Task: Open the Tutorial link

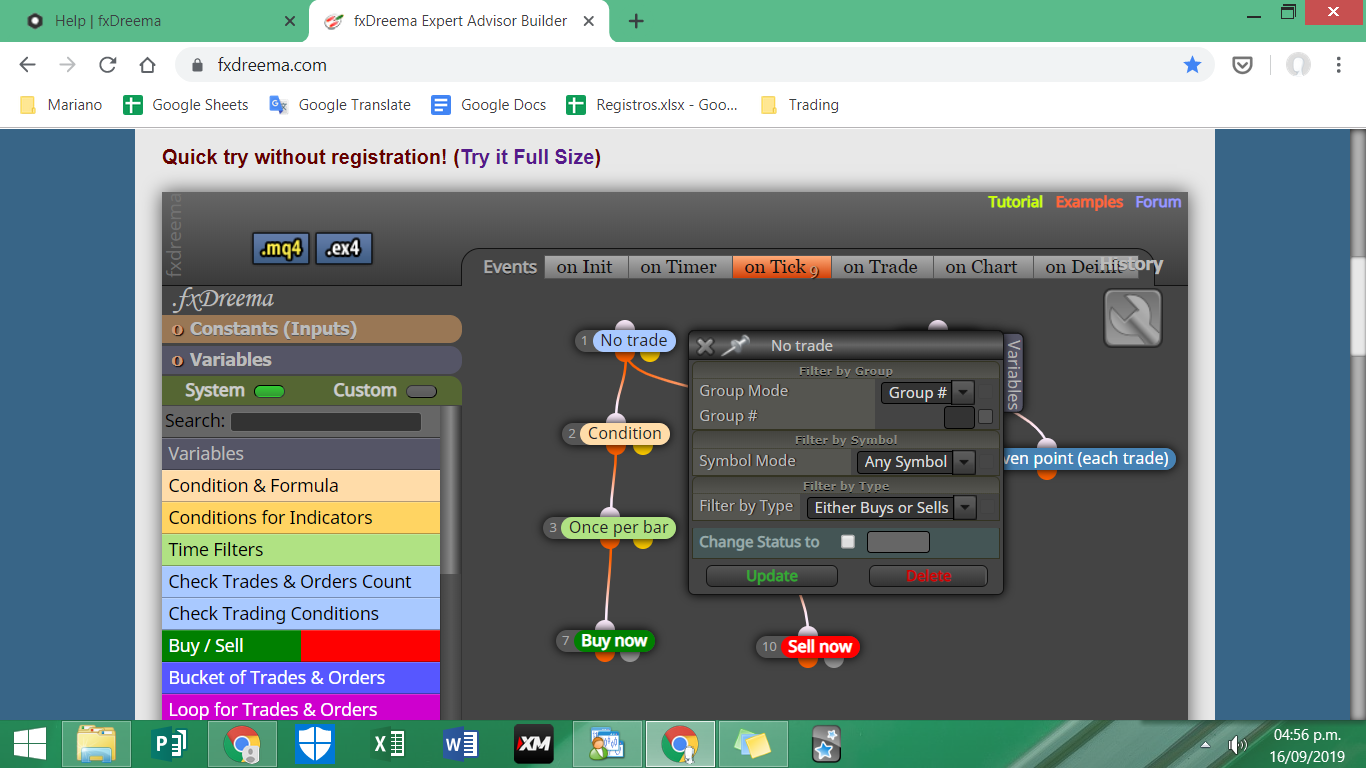Action: [x=1015, y=202]
